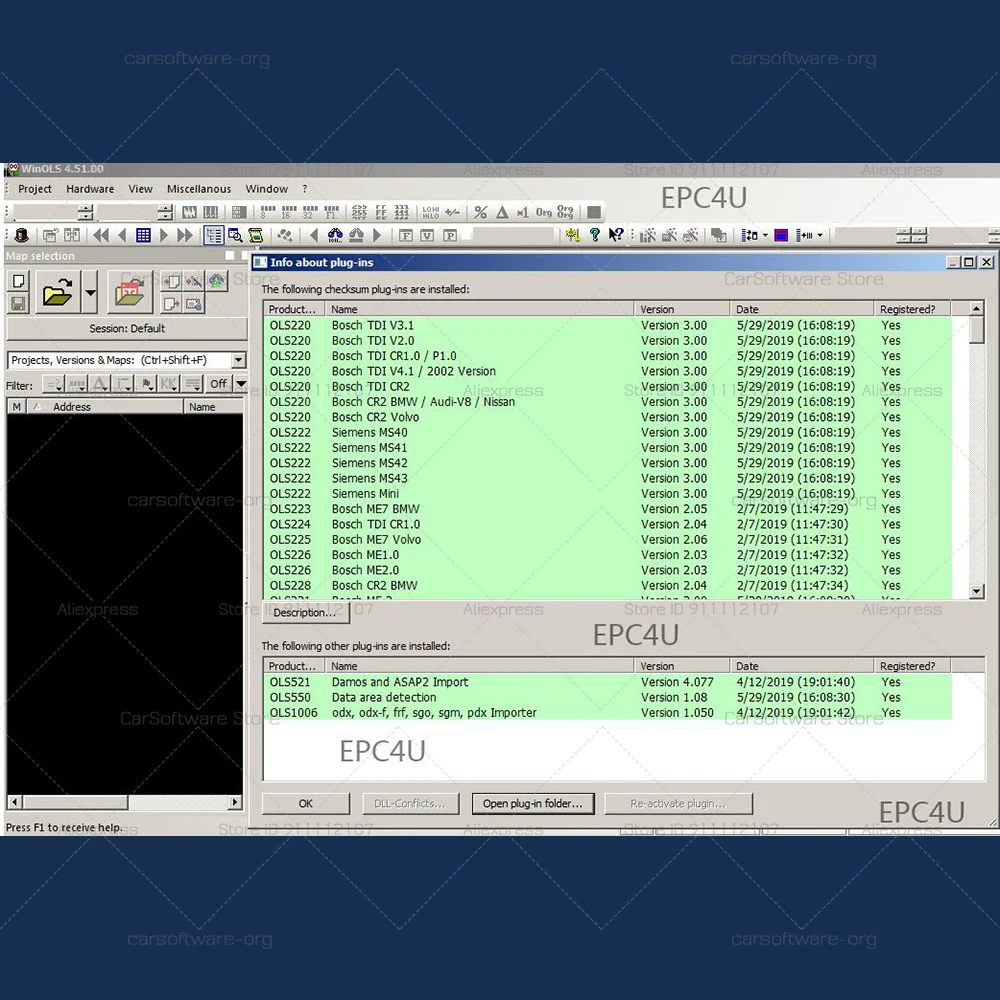Image resolution: width=1000 pixels, height=1000 pixels.
Task: Toggle the filter Off button
Action: coord(218,384)
